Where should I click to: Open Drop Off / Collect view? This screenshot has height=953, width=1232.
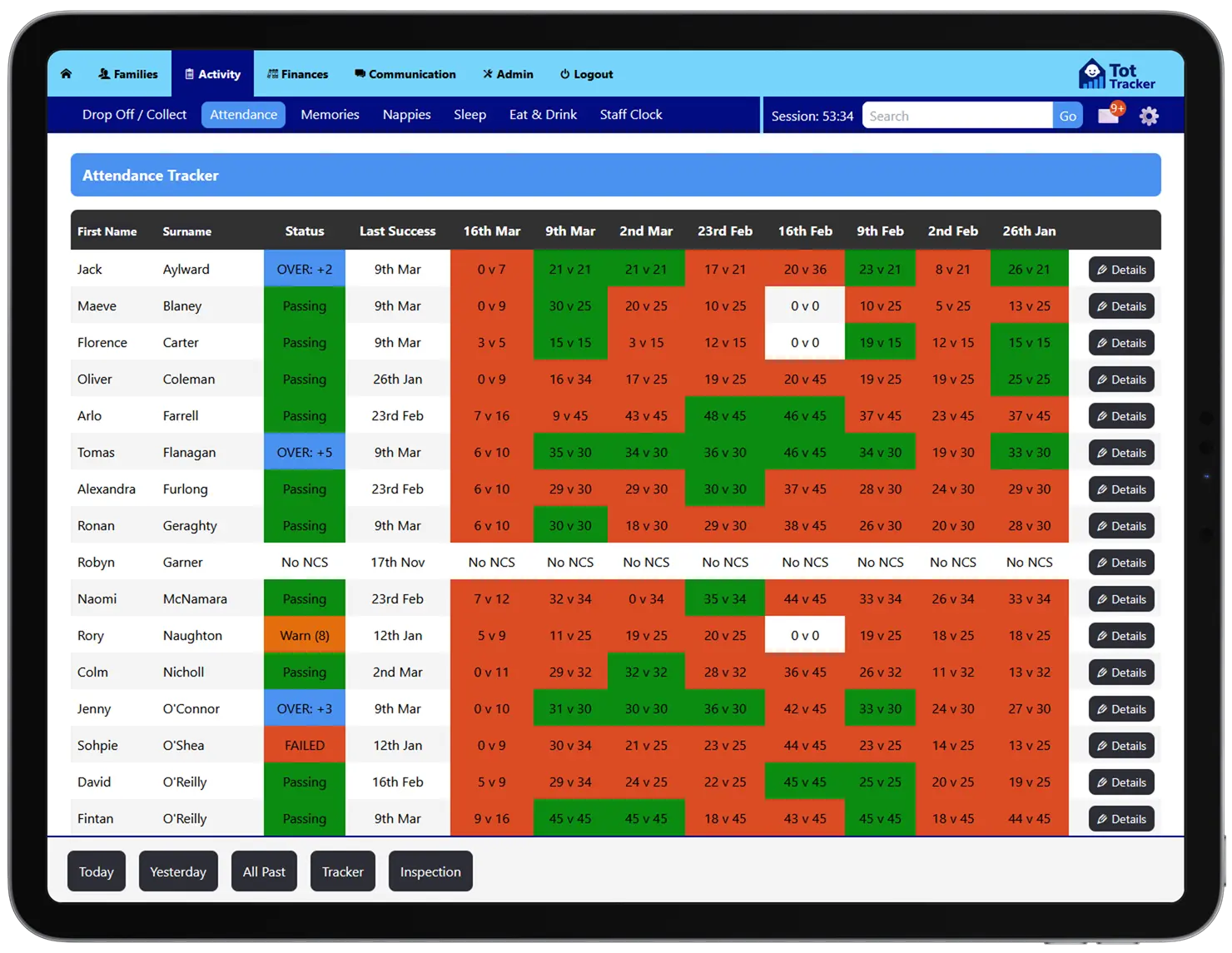(134, 114)
